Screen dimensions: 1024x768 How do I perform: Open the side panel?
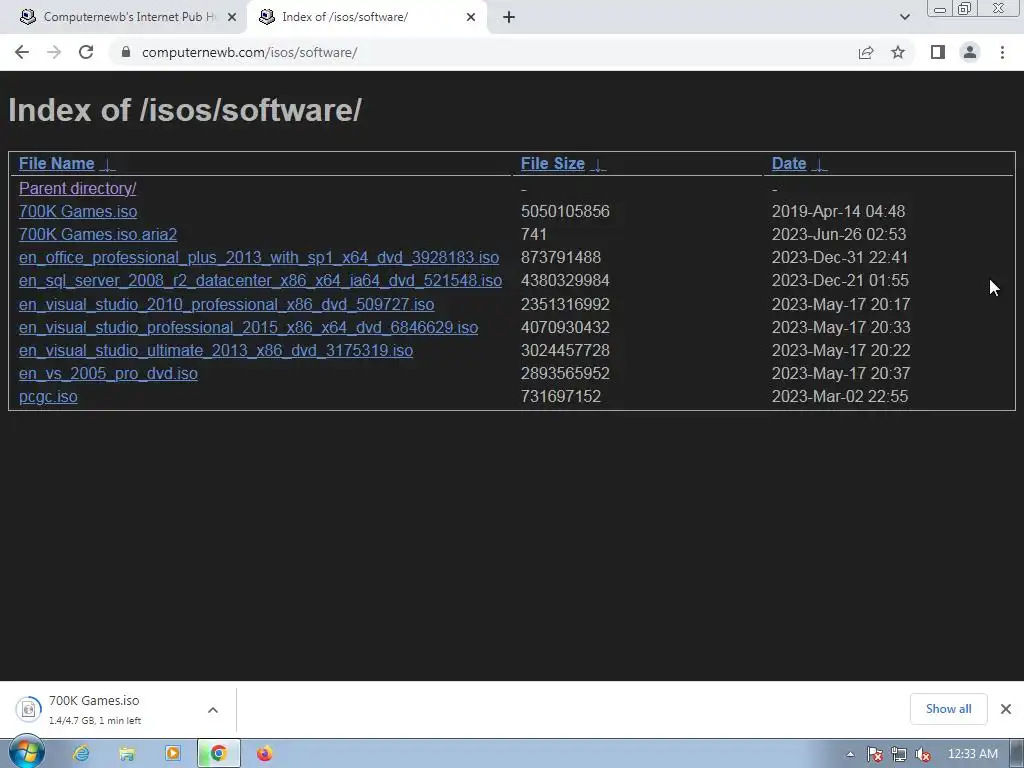click(938, 52)
